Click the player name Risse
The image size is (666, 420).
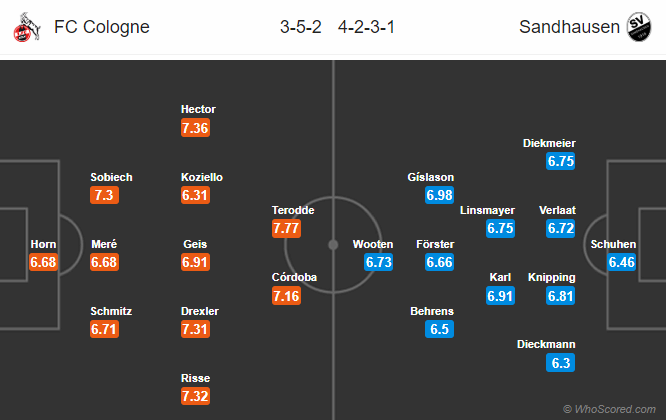[195, 378]
